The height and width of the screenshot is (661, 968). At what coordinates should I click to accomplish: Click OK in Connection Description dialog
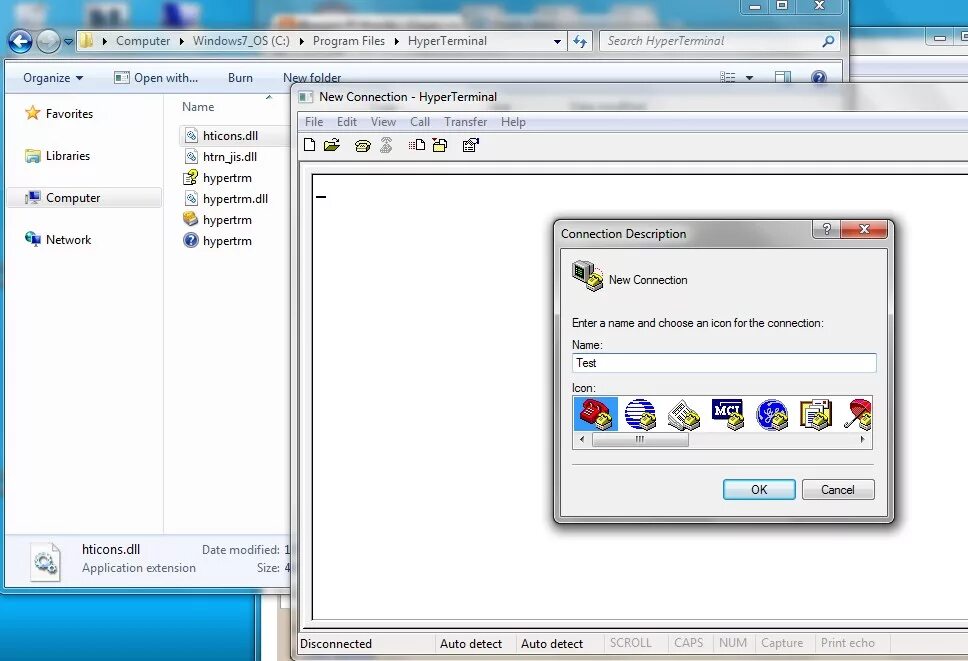point(759,489)
